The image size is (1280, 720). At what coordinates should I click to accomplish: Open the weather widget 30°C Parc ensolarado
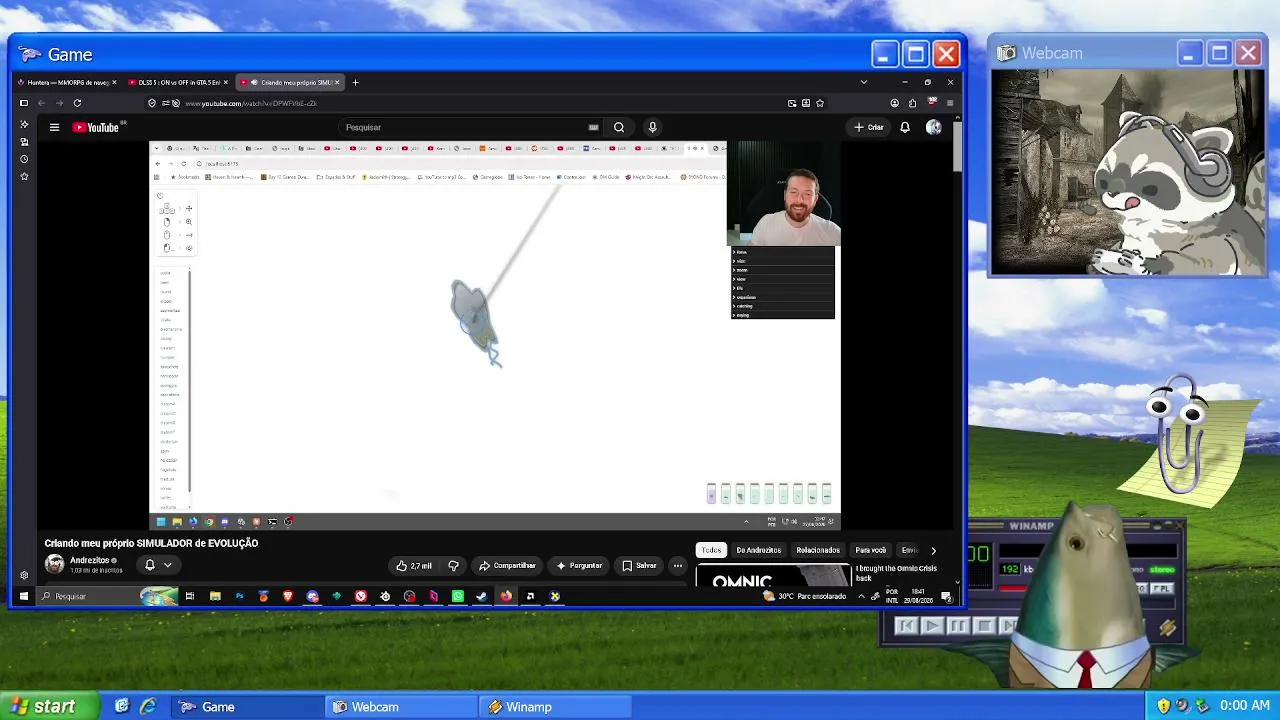pyautogui.click(x=805, y=596)
